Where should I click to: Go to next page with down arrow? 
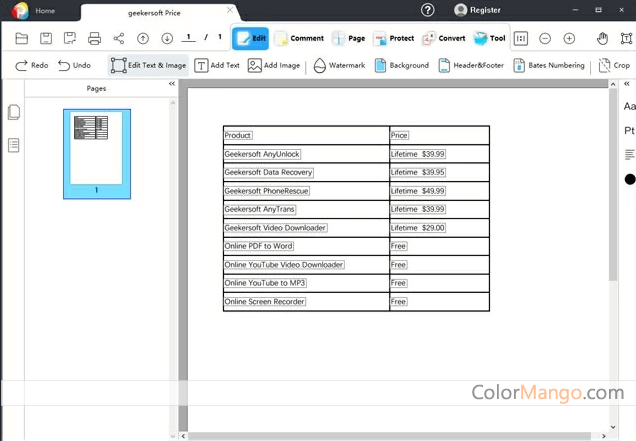(x=167, y=39)
